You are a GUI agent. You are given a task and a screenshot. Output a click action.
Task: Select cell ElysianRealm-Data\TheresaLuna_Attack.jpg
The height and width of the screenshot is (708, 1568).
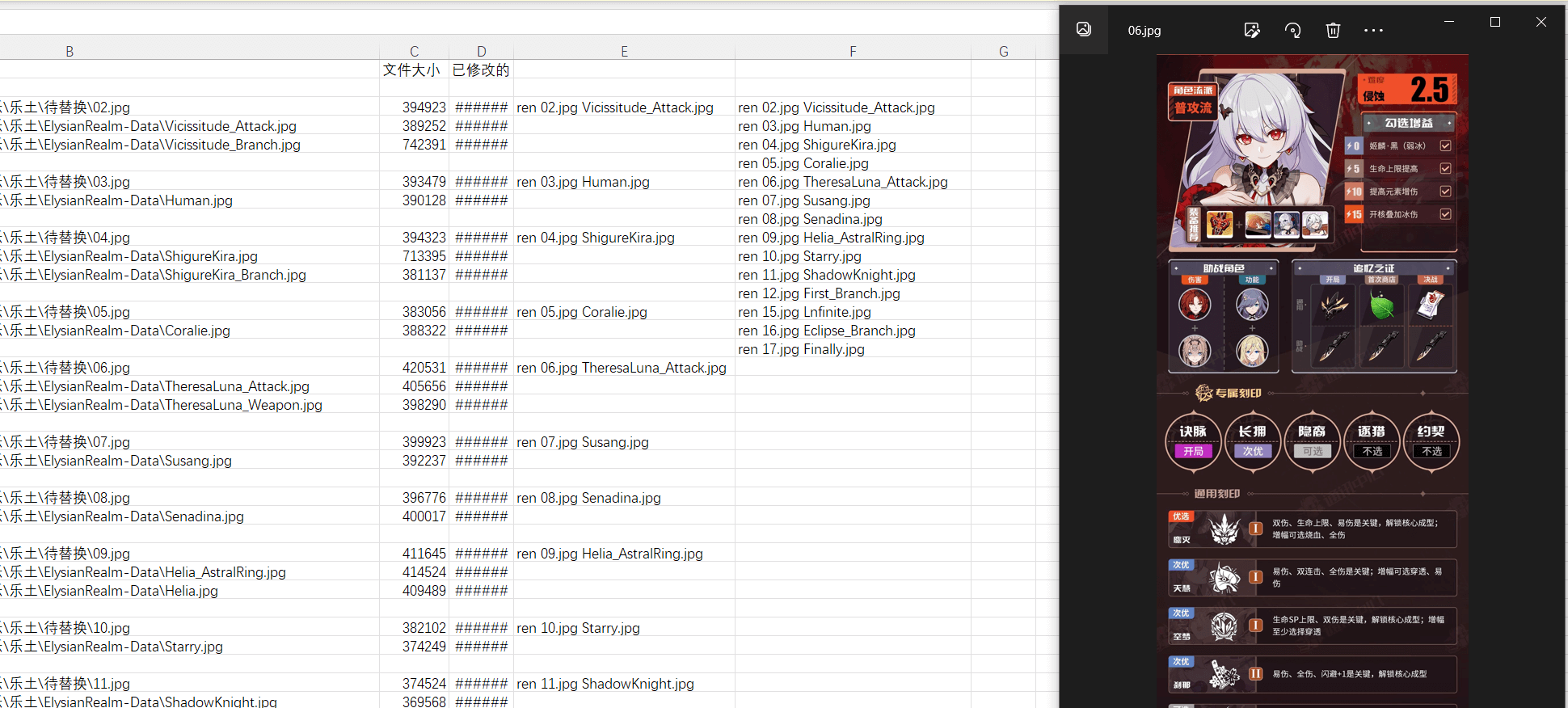point(189,386)
